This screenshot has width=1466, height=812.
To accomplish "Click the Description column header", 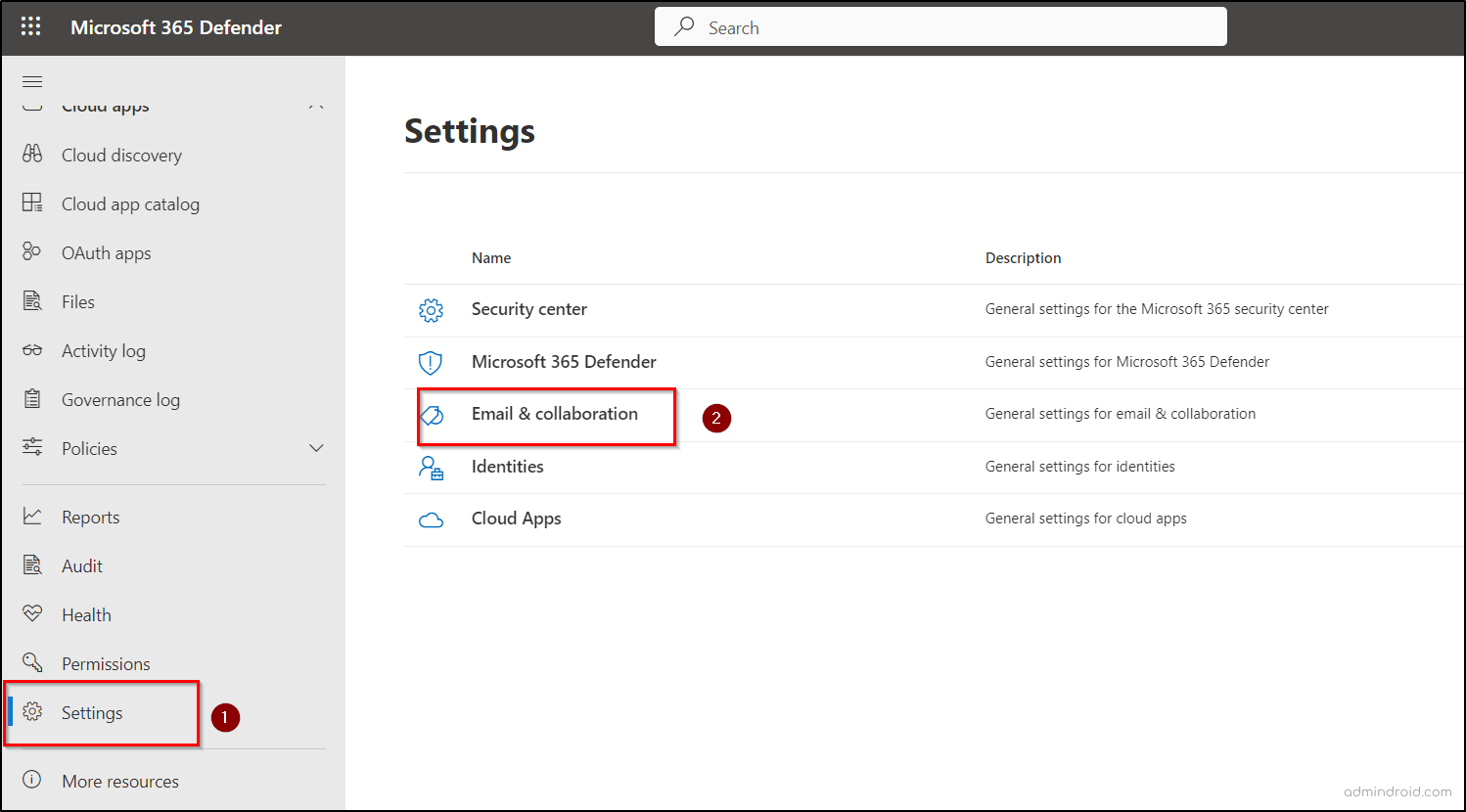I will 1024,258.
